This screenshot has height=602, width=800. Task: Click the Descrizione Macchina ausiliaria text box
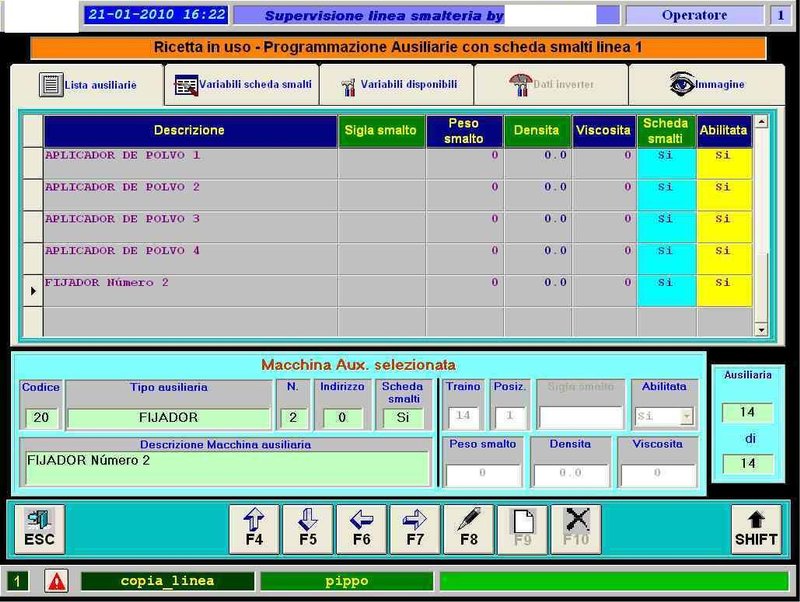[x=227, y=468]
